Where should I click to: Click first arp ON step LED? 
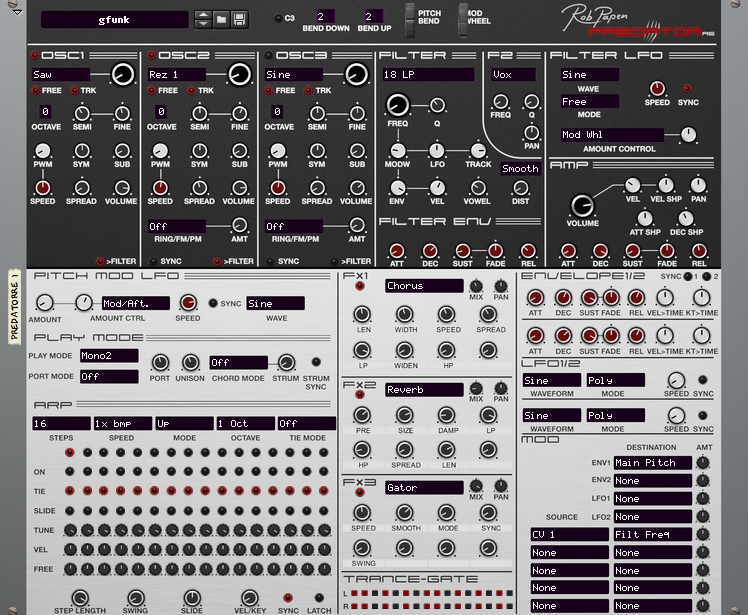pos(70,471)
